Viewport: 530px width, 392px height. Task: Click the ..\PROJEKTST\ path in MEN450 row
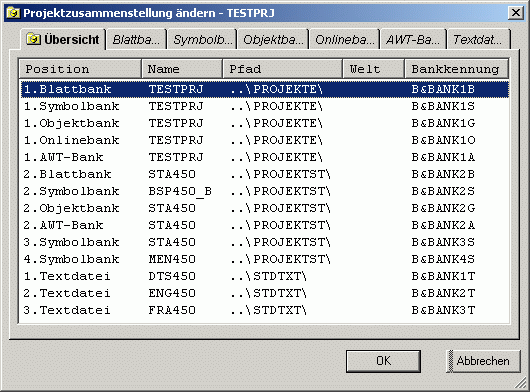(x=281, y=260)
